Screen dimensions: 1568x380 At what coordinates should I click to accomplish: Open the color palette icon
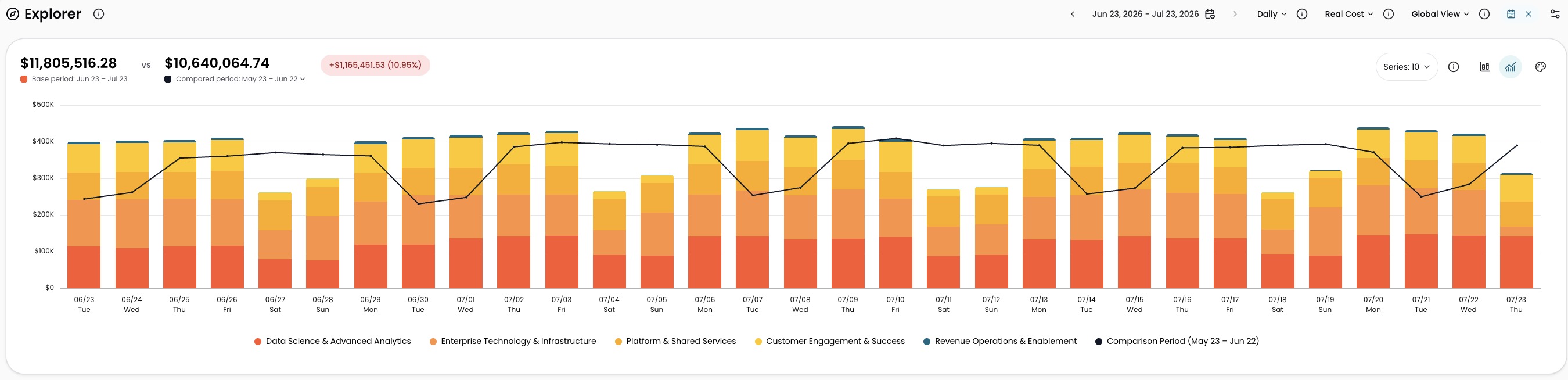pyautogui.click(x=1541, y=67)
